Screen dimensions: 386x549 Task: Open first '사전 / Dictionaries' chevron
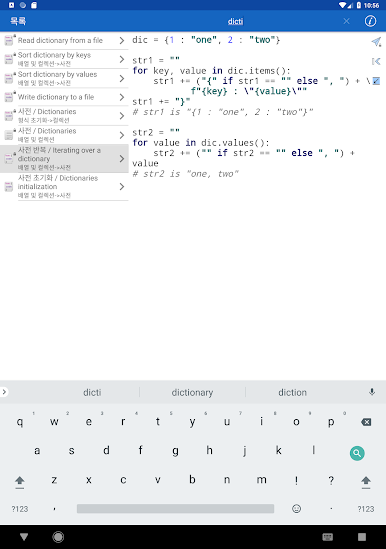tap(122, 116)
